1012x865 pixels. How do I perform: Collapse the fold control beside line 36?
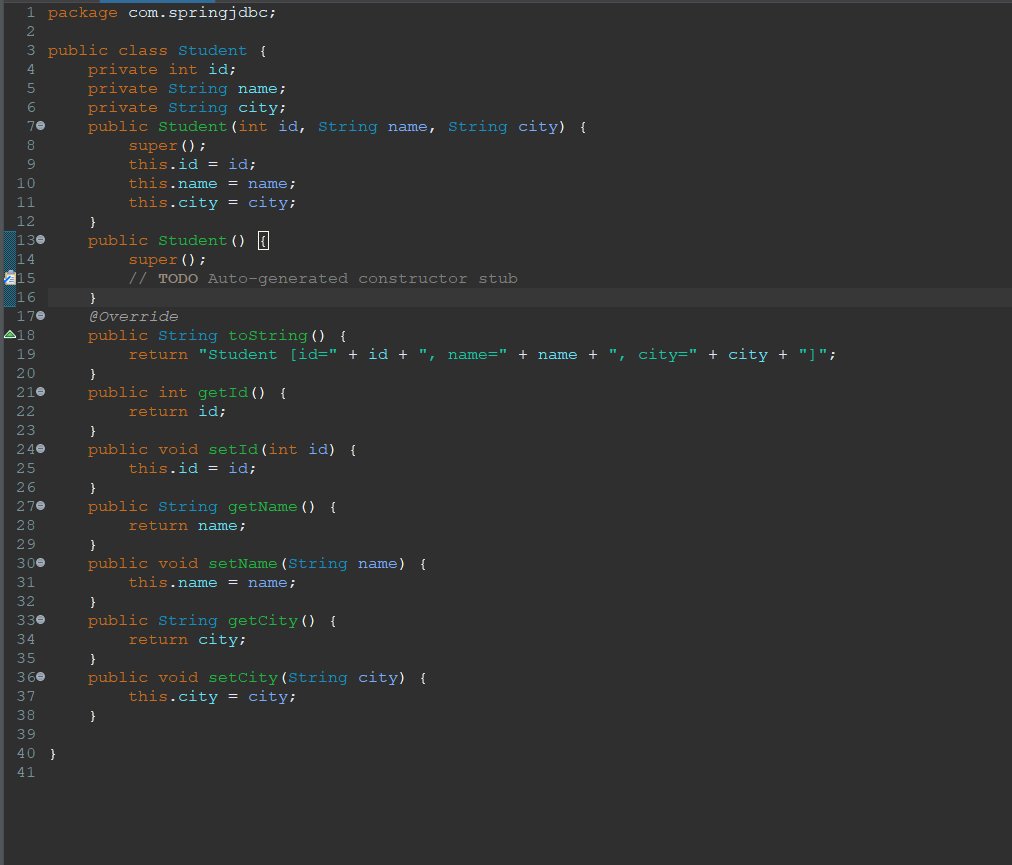(x=39, y=677)
